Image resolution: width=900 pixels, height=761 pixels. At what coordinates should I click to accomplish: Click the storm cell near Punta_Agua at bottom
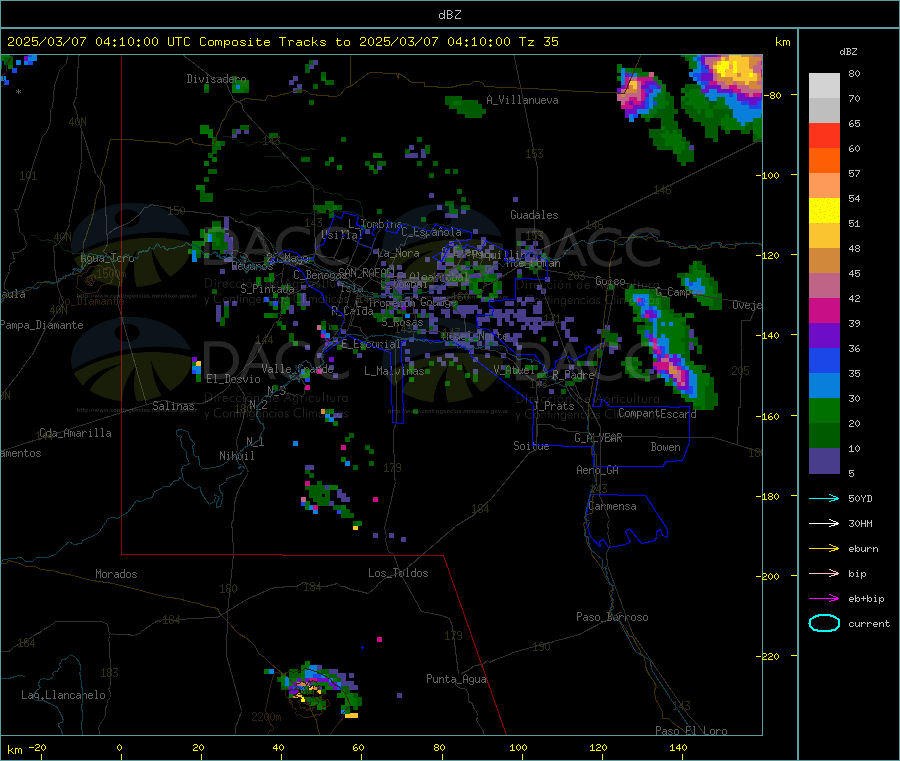coord(319,689)
